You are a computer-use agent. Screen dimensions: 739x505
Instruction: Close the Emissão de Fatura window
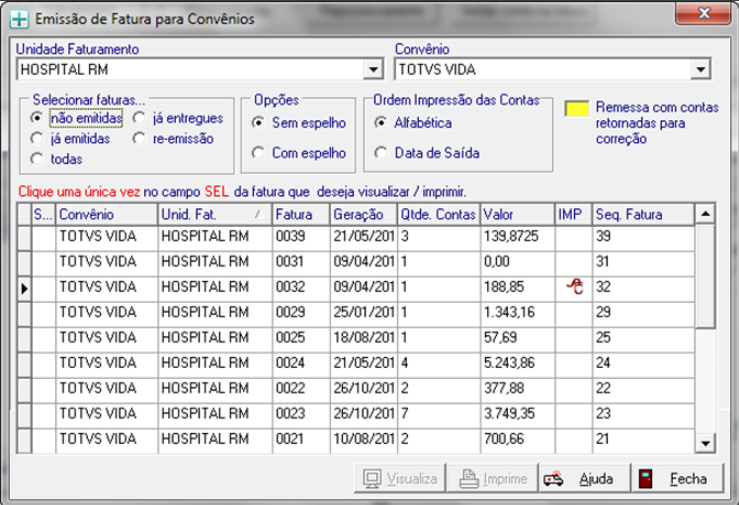point(703,13)
